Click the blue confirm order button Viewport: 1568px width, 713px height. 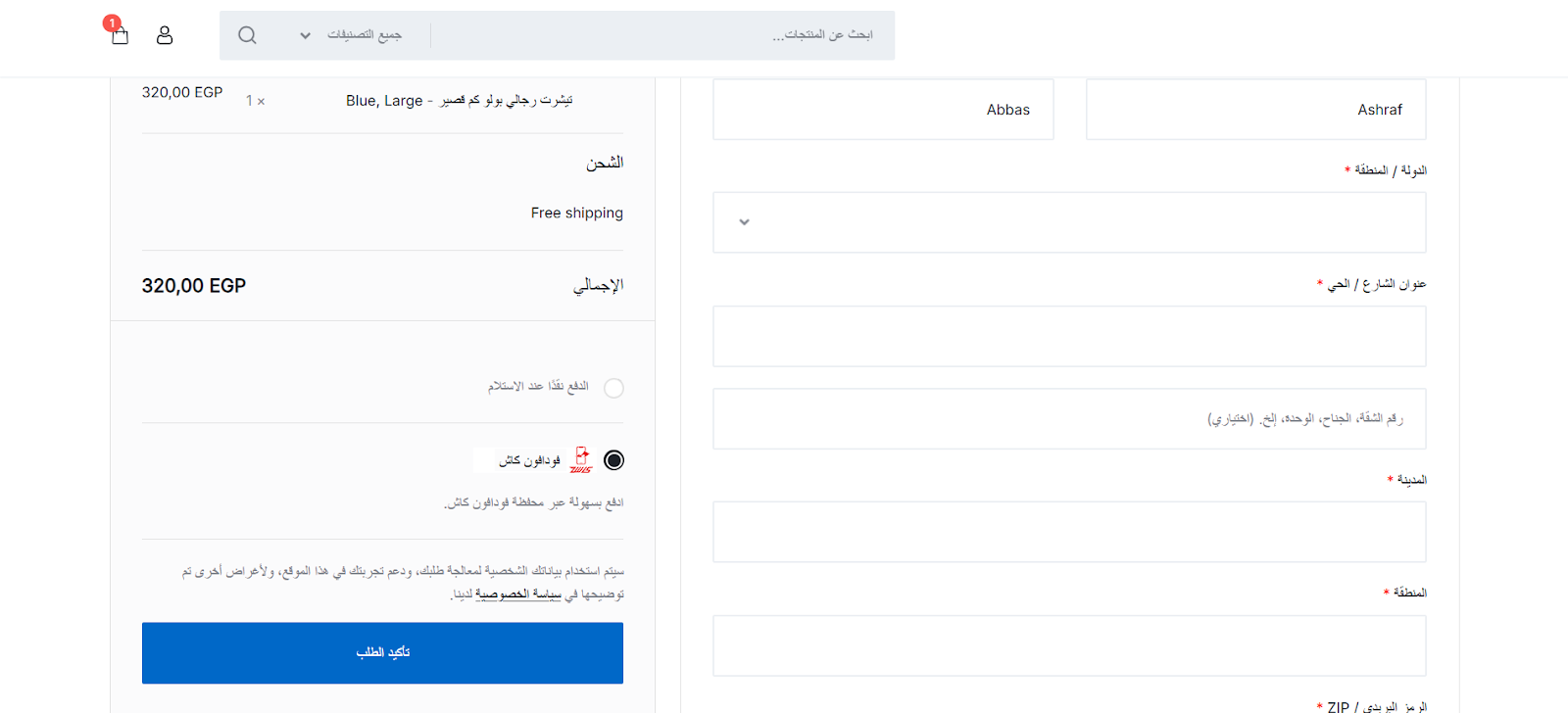[x=382, y=652]
